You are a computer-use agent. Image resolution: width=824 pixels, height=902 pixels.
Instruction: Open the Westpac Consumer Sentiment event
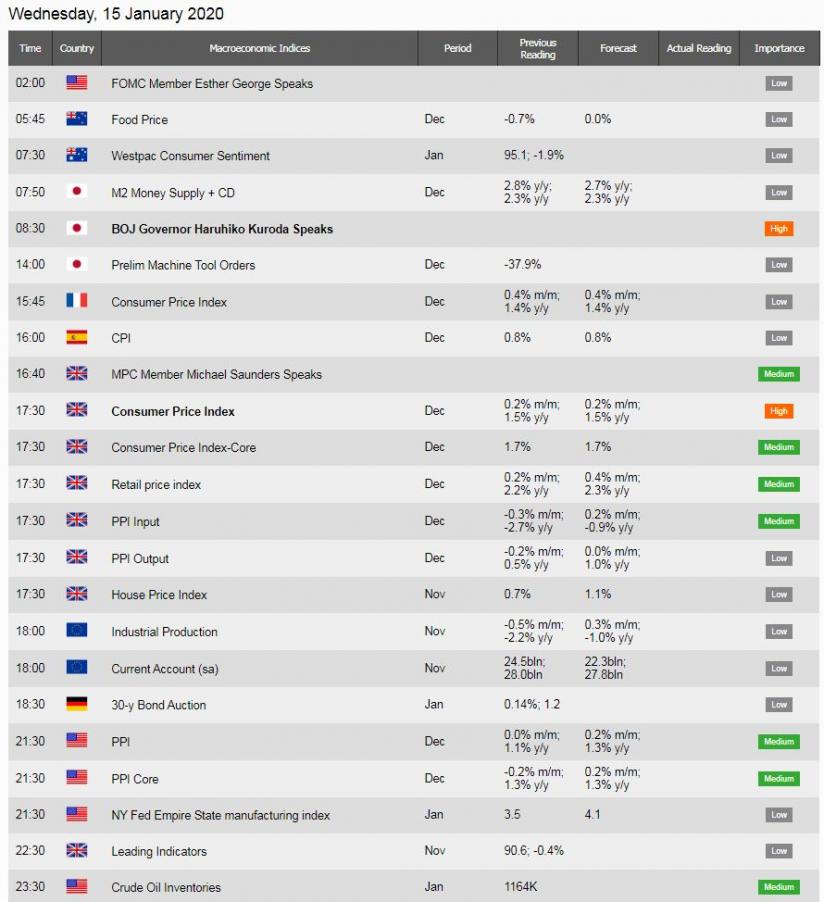coord(190,156)
